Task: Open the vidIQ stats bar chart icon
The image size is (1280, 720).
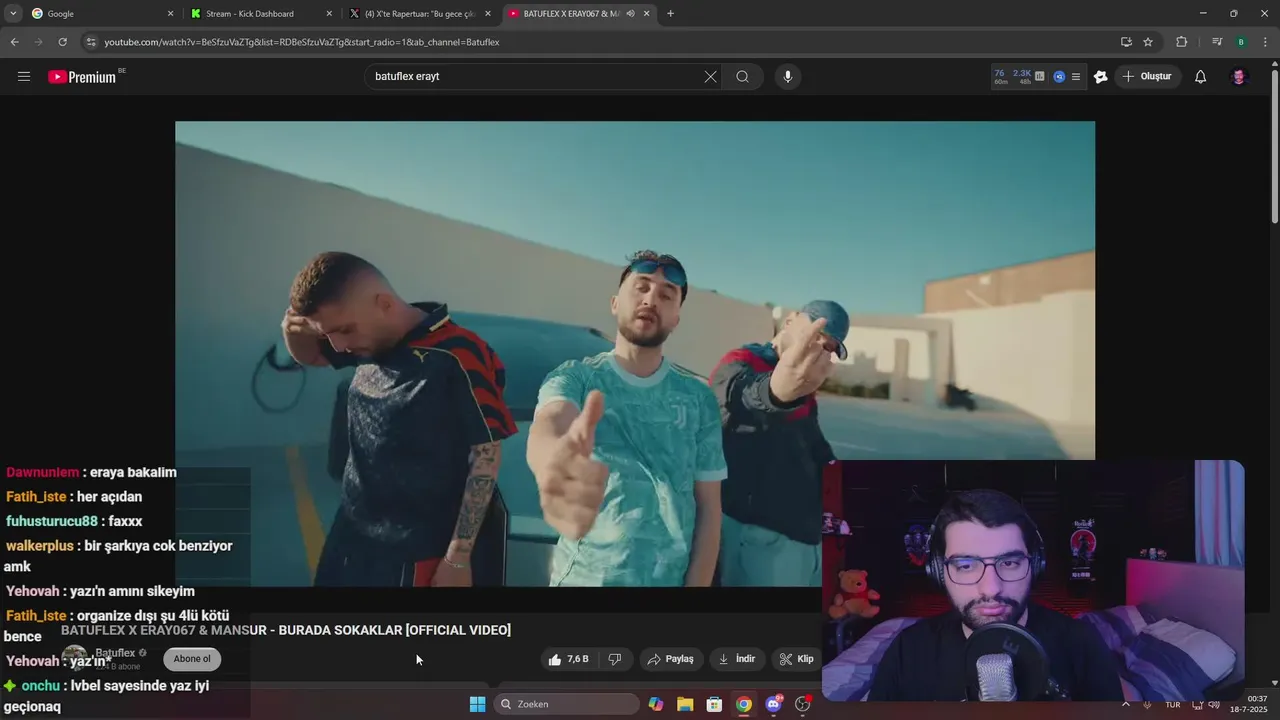Action: [x=1039, y=76]
